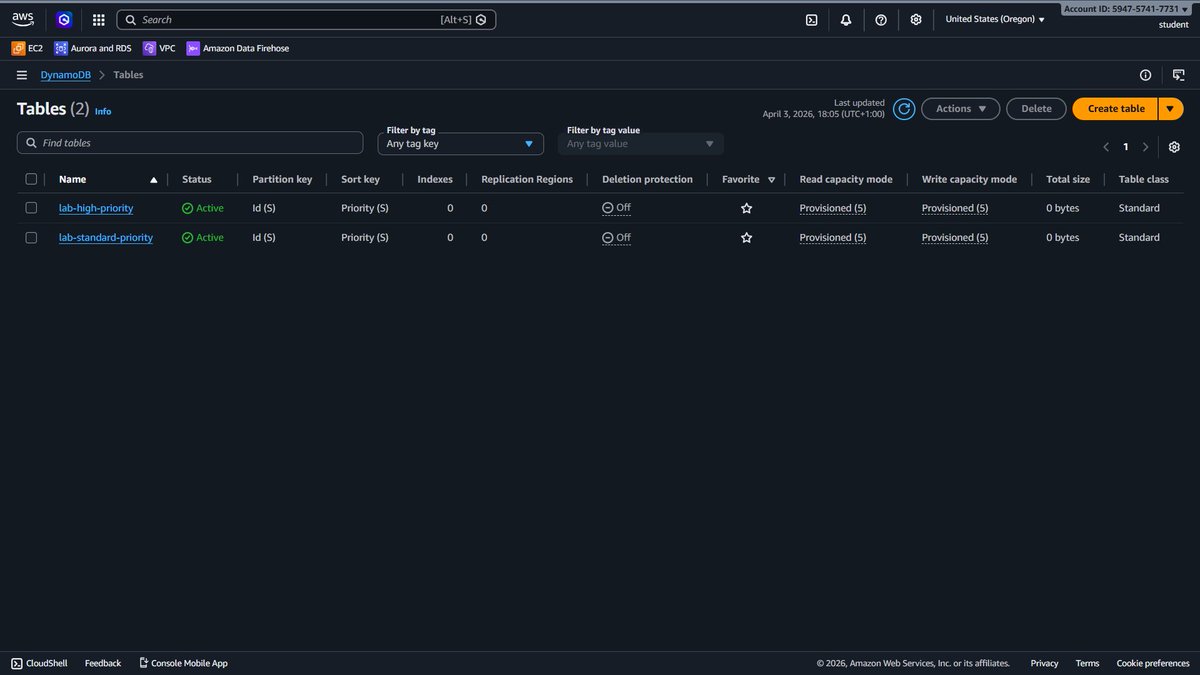The width and height of the screenshot is (1200, 675).
Task: Click the Create table button
Action: [1116, 109]
